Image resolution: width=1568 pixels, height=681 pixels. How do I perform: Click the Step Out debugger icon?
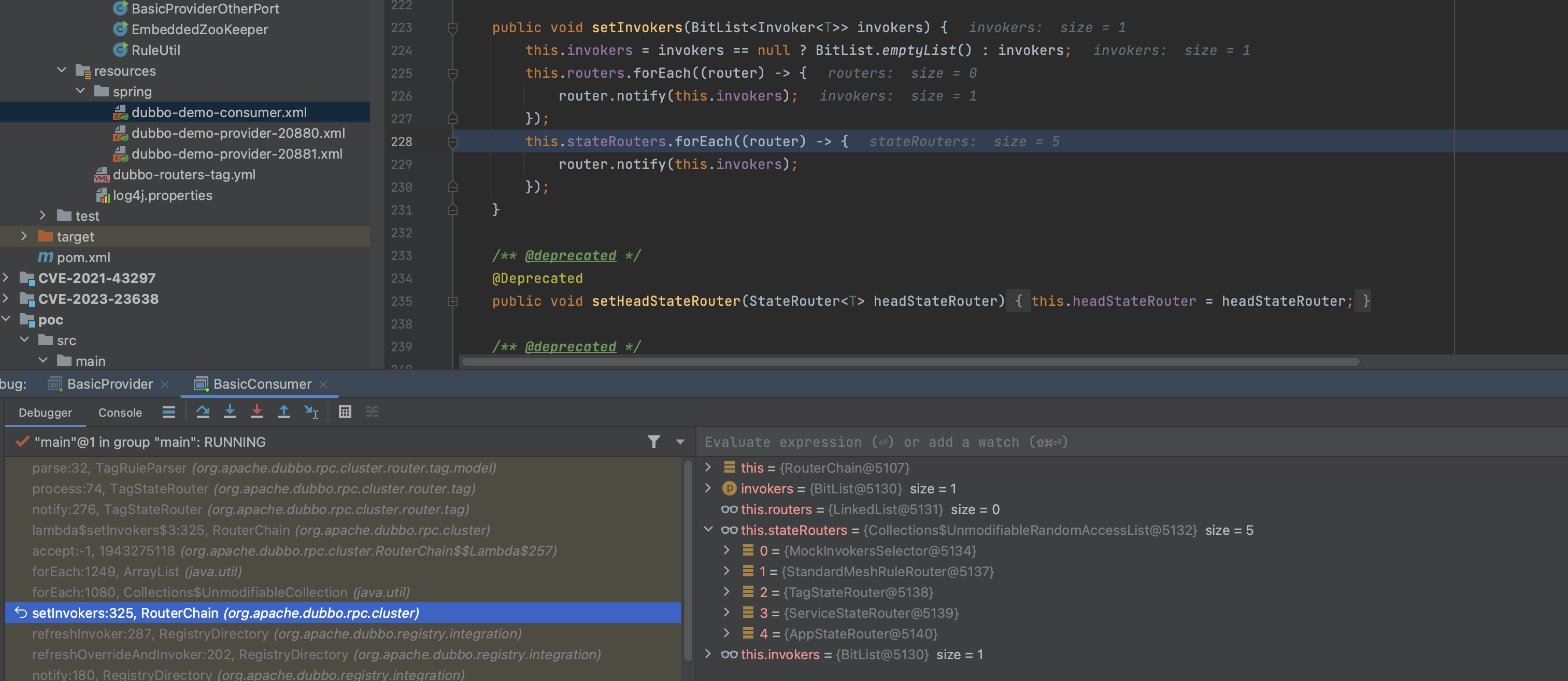pos(283,412)
